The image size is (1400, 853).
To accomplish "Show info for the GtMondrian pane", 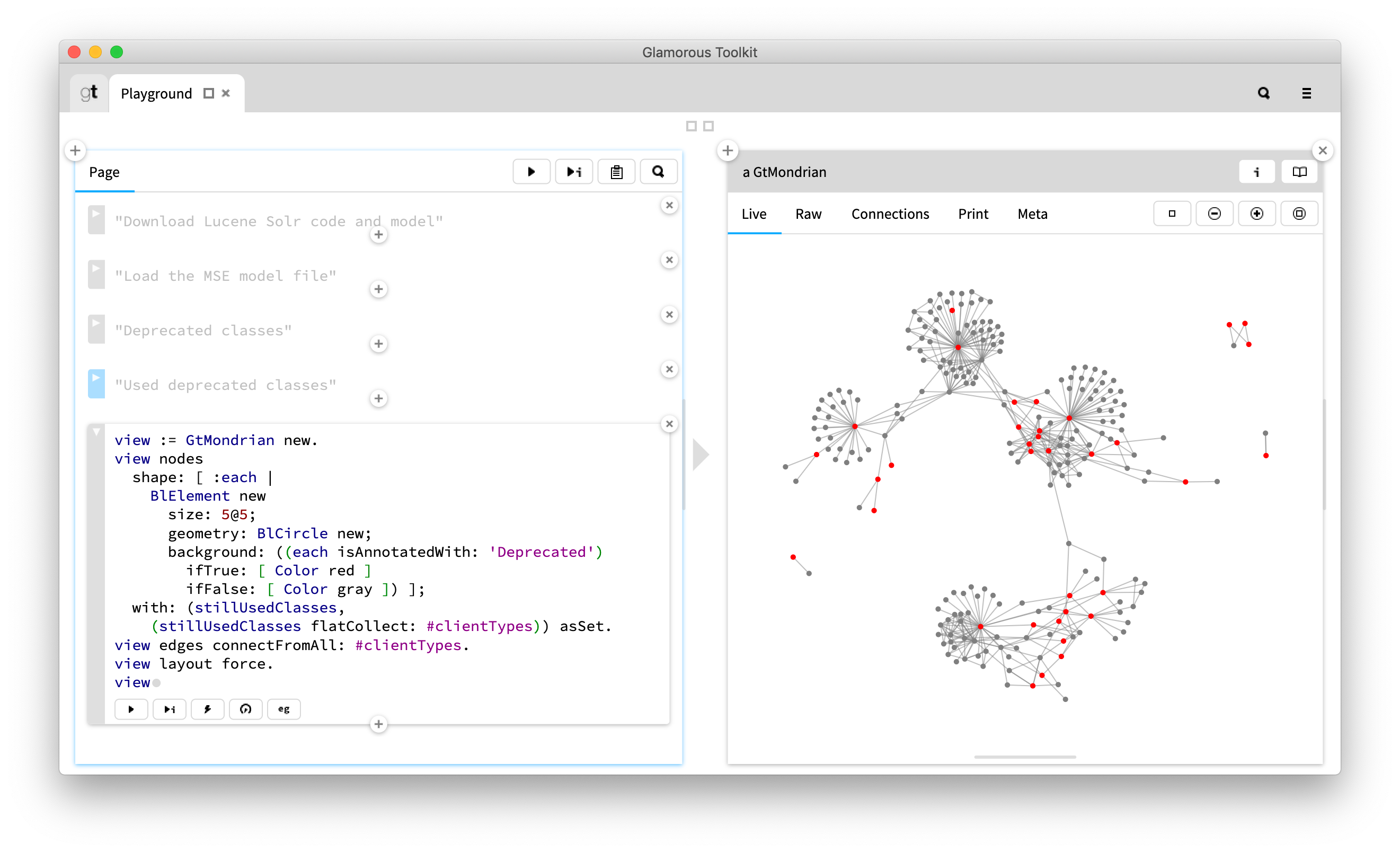I will click(x=1257, y=172).
